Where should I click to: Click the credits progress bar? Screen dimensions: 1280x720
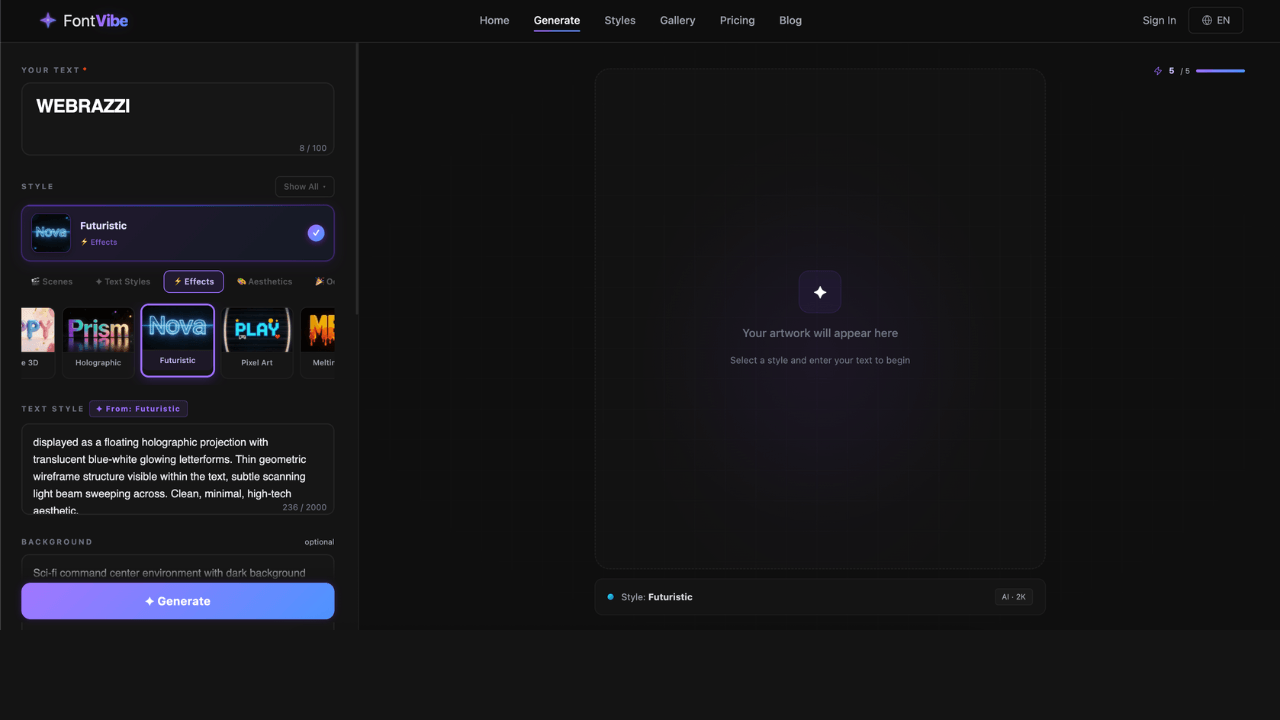(1220, 71)
